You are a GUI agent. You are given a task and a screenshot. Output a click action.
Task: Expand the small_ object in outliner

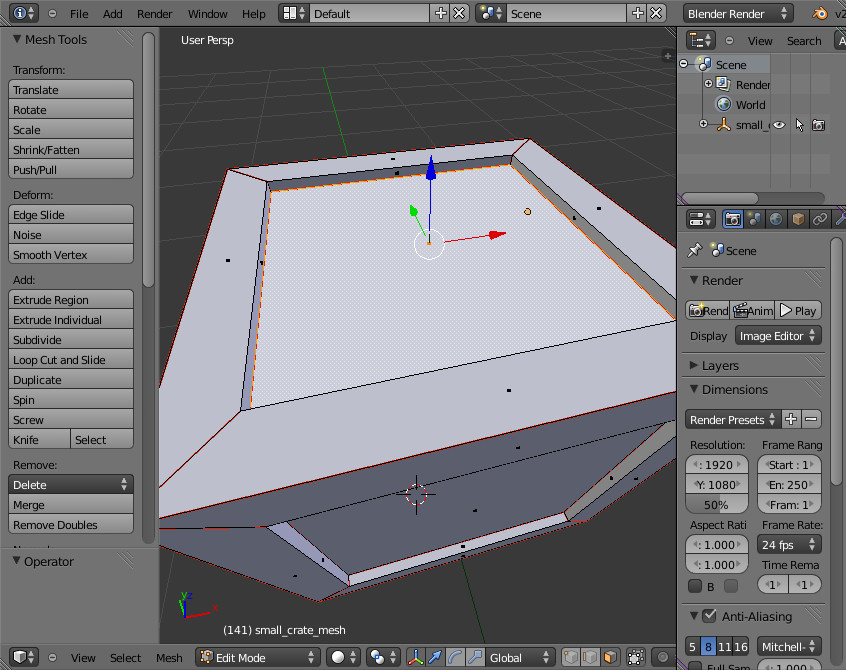(703, 124)
